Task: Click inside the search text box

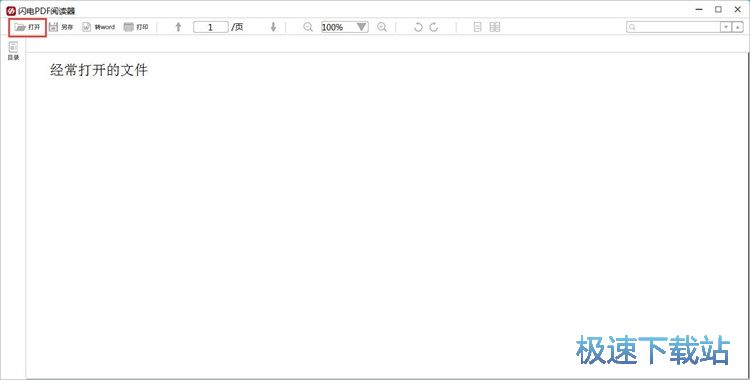Action: 673,27
